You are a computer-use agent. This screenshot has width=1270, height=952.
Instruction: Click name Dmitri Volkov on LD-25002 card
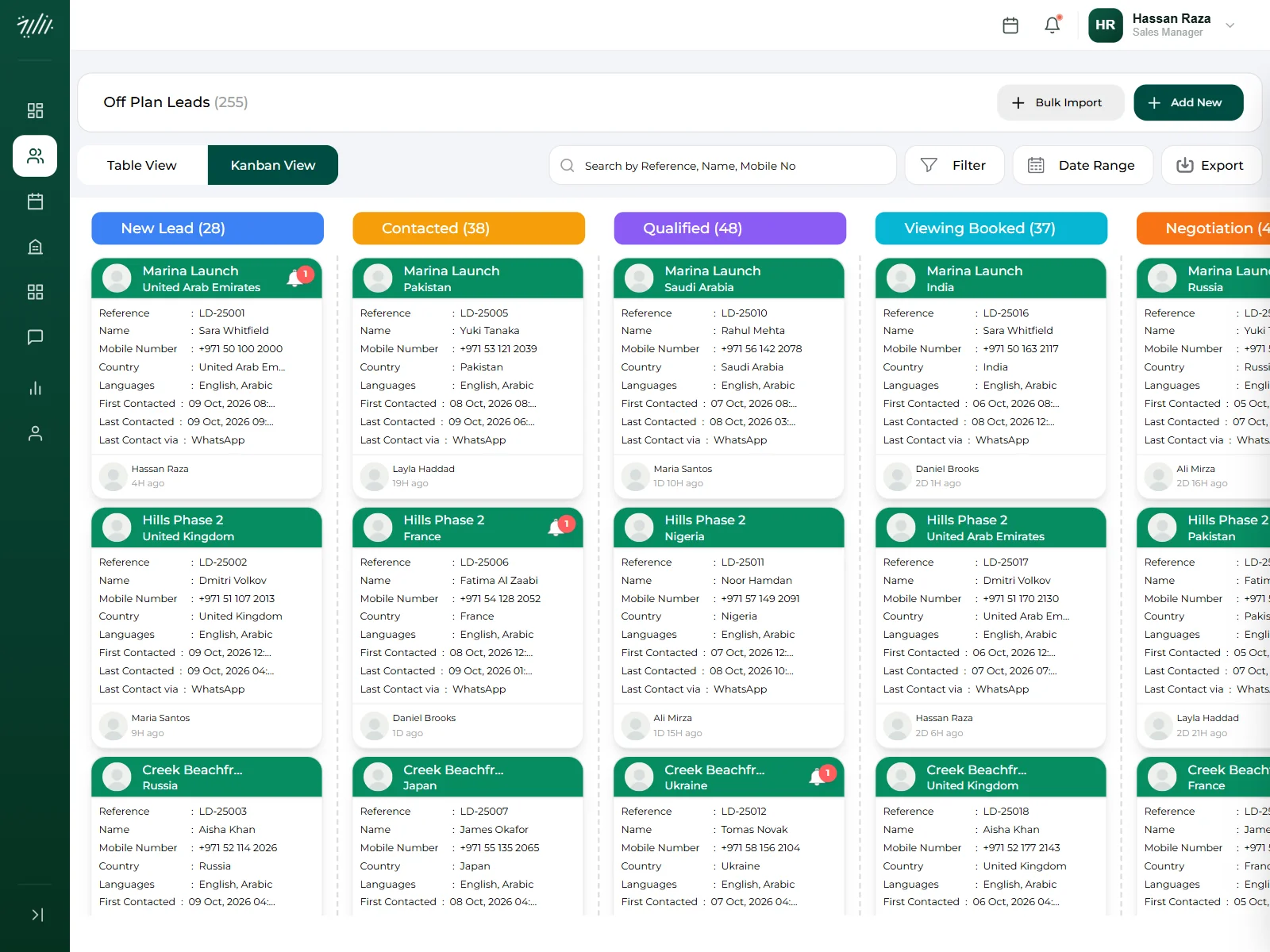[233, 581]
